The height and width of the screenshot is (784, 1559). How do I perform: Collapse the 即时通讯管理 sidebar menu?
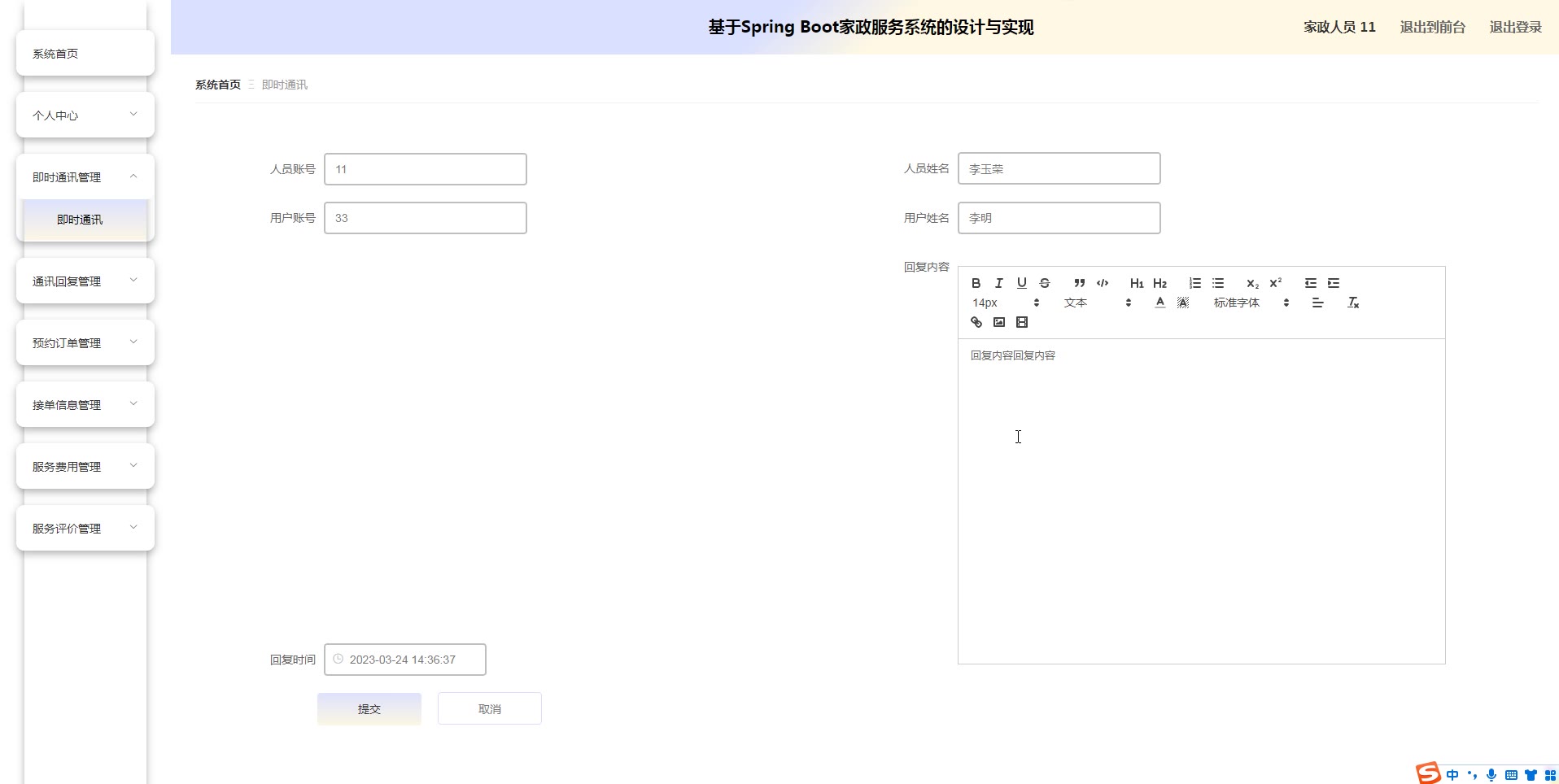coord(85,177)
